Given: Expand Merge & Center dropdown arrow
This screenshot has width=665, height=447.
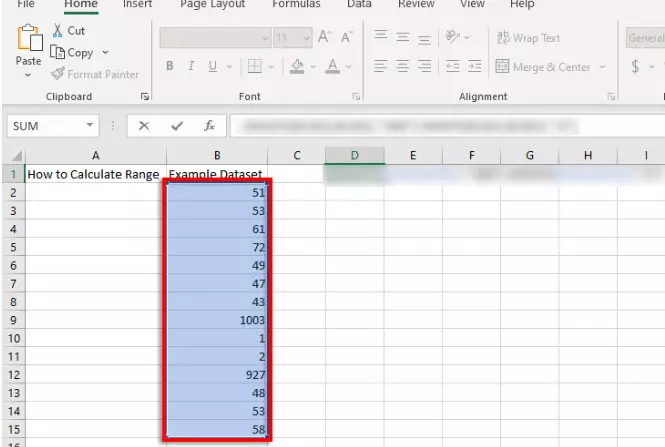Looking at the screenshot, I should [x=602, y=67].
